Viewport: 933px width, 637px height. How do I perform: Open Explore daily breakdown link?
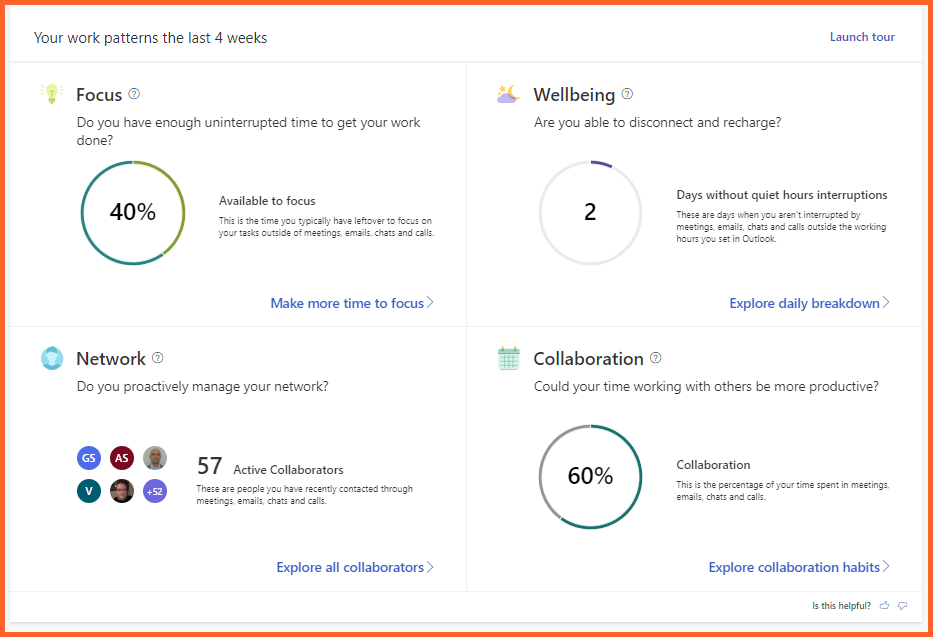pyautogui.click(x=808, y=303)
